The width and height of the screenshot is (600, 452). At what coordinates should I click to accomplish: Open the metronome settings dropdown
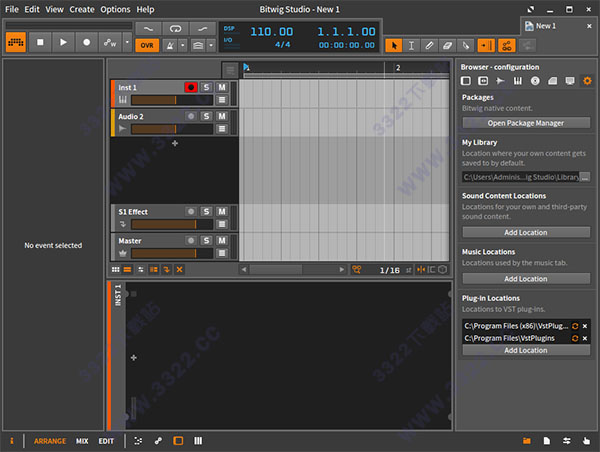tap(183, 46)
